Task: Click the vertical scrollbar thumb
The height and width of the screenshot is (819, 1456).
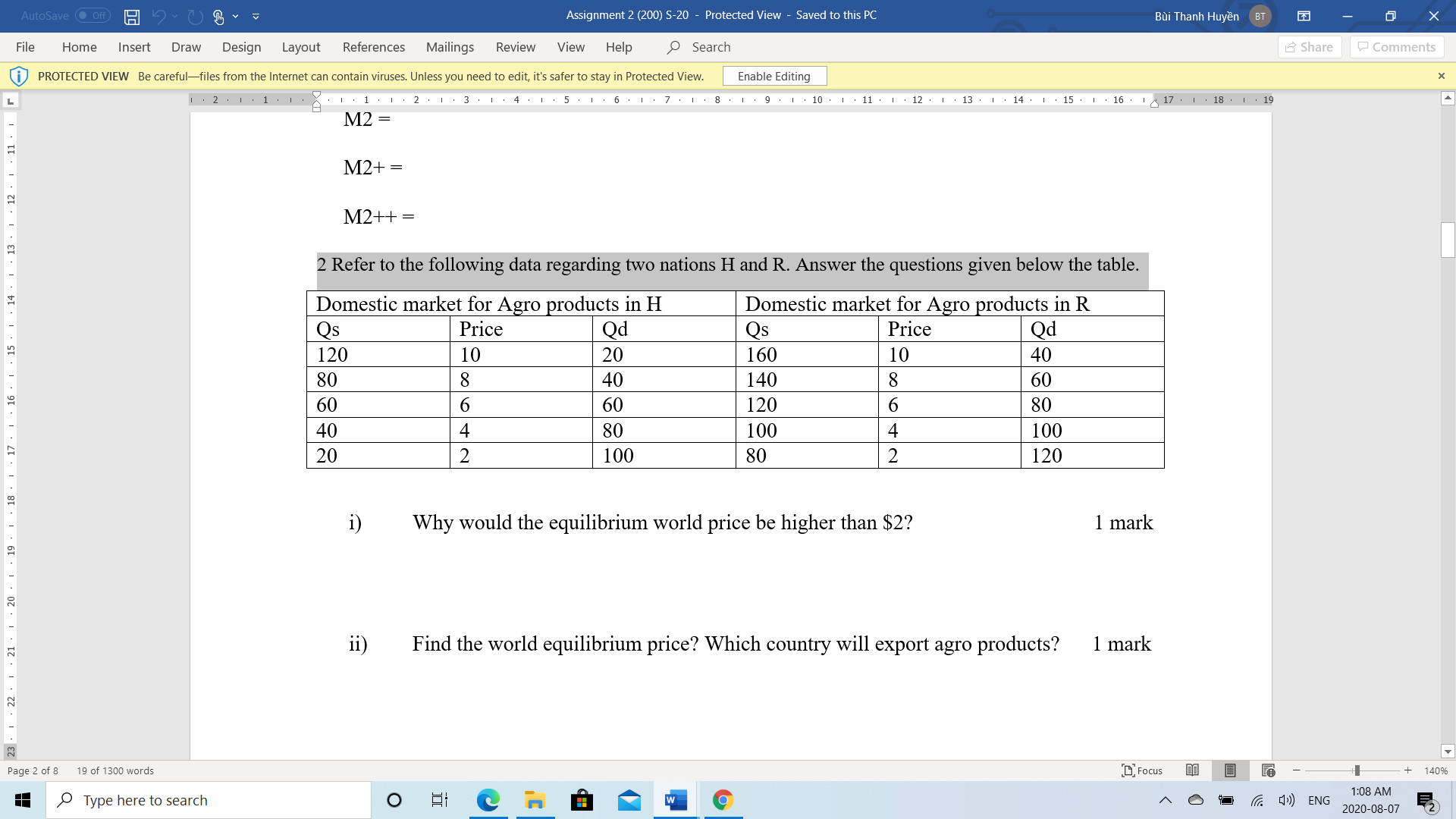Action: pos(1448,240)
